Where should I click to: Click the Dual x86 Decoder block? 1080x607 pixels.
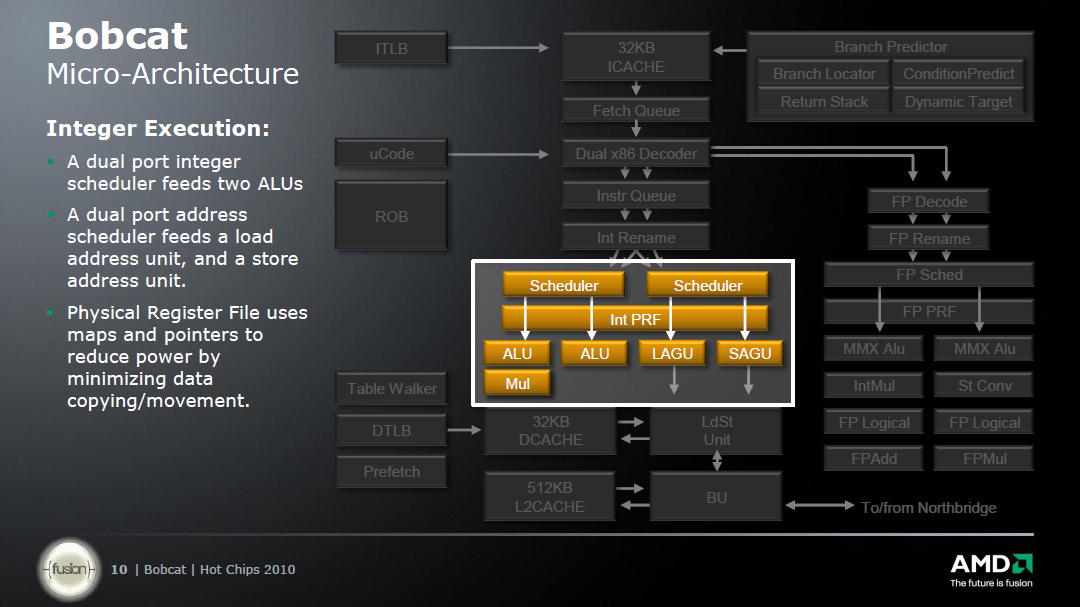pos(635,154)
